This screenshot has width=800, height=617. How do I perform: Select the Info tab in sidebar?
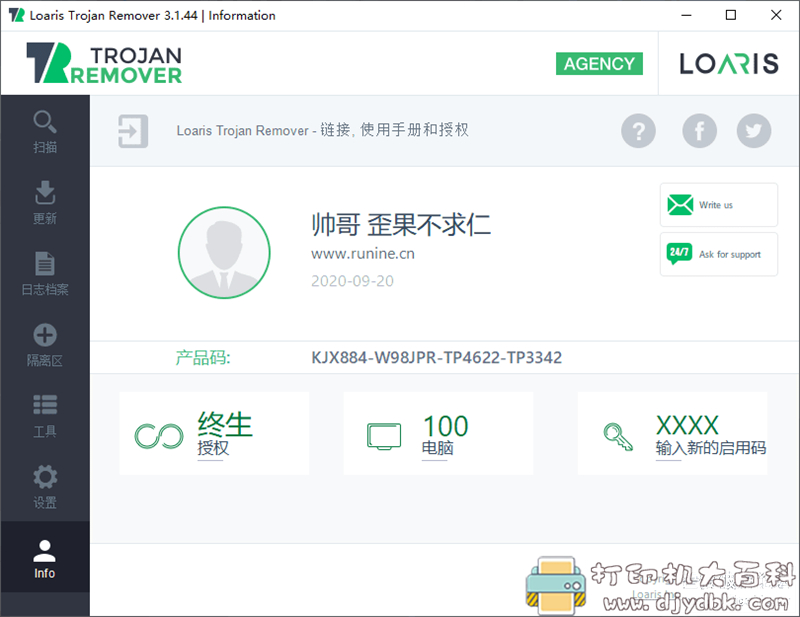point(45,558)
